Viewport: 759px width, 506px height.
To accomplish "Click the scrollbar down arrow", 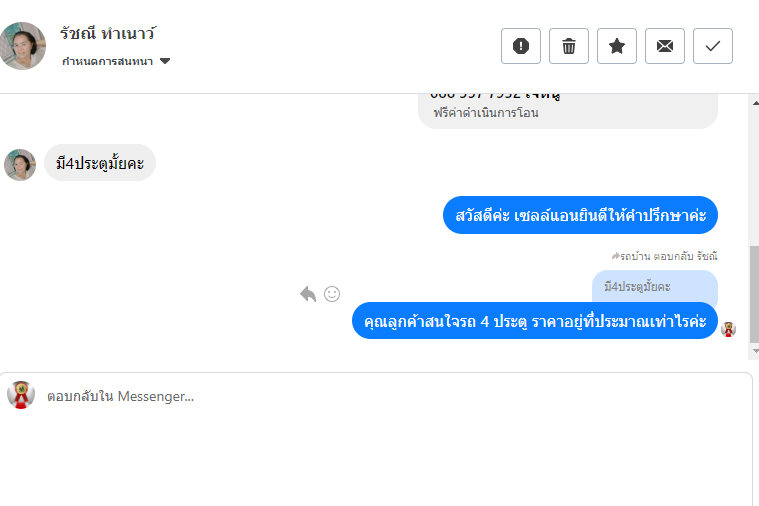I will click(754, 352).
